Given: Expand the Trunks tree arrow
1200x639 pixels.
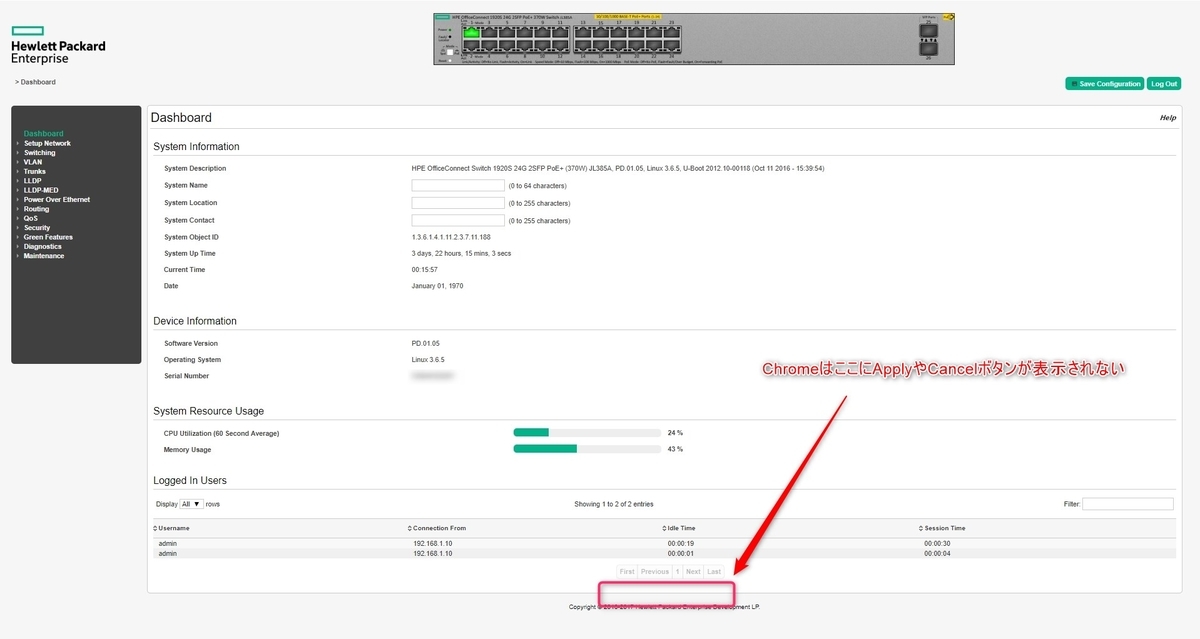Looking at the screenshot, I should click(18, 171).
